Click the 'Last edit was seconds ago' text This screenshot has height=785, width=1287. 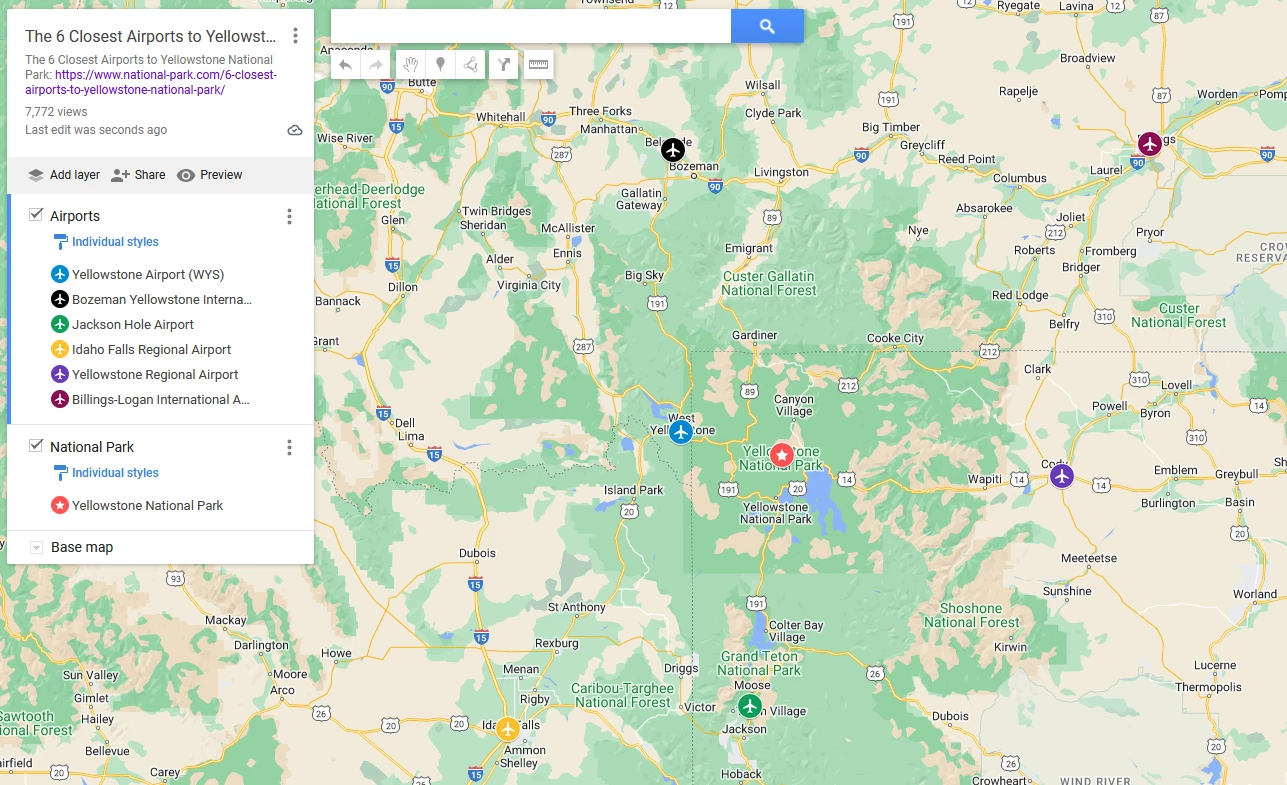96,130
